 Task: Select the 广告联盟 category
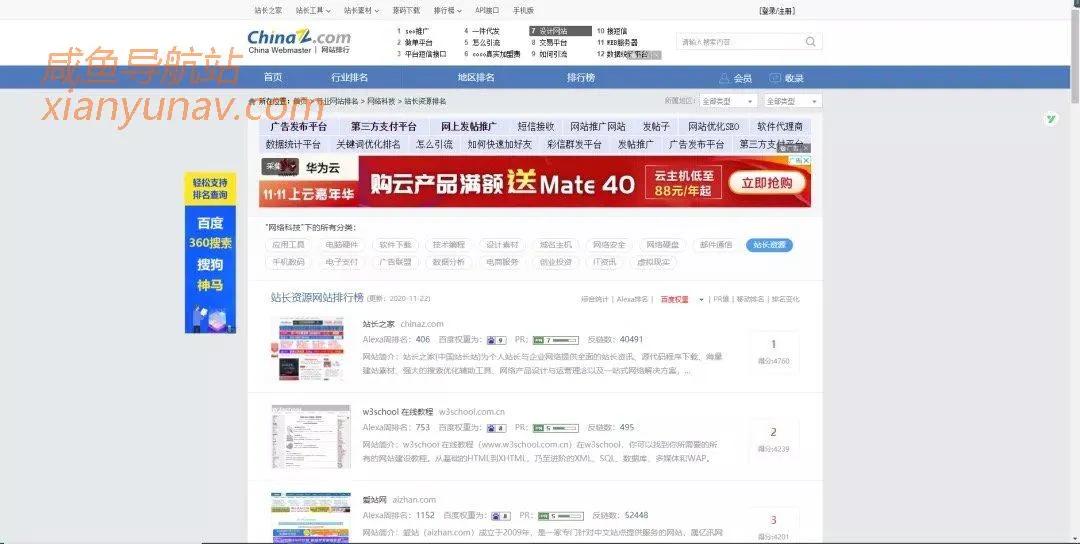tap(395, 262)
